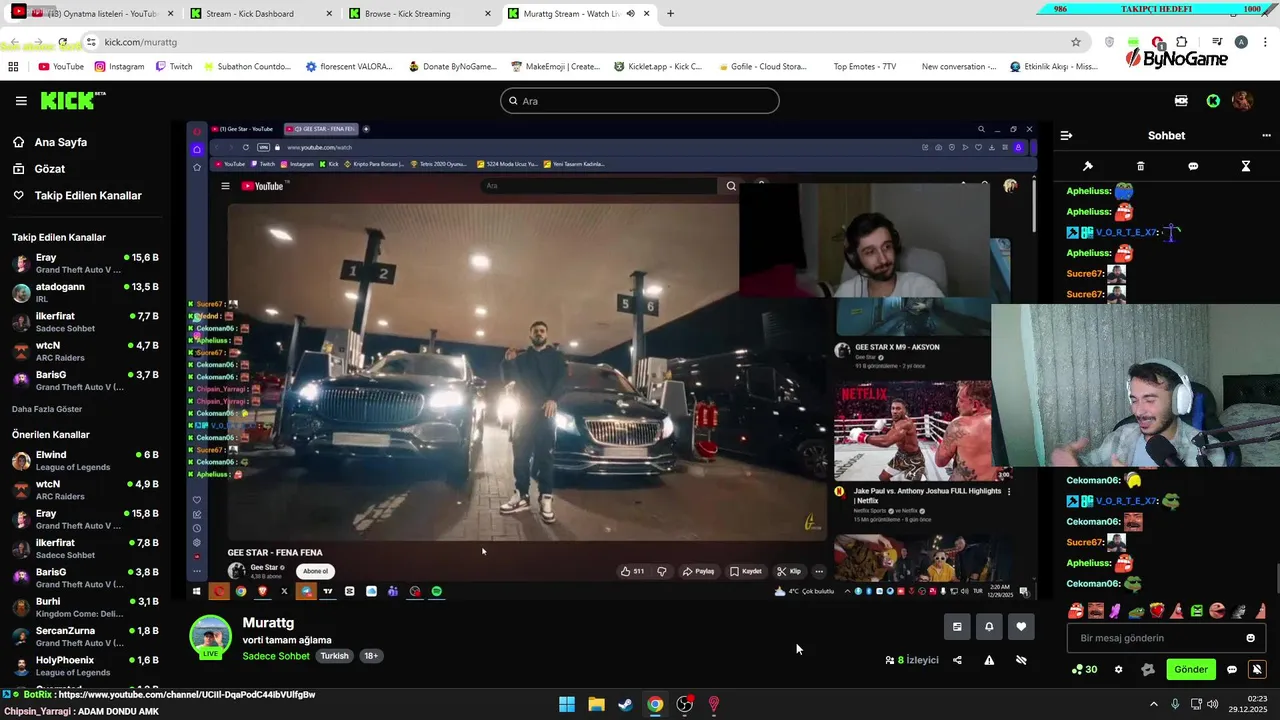The height and width of the screenshot is (720, 1280).
Task: Switch to Stream - Kick Dashboard tab
Action: (x=260, y=13)
